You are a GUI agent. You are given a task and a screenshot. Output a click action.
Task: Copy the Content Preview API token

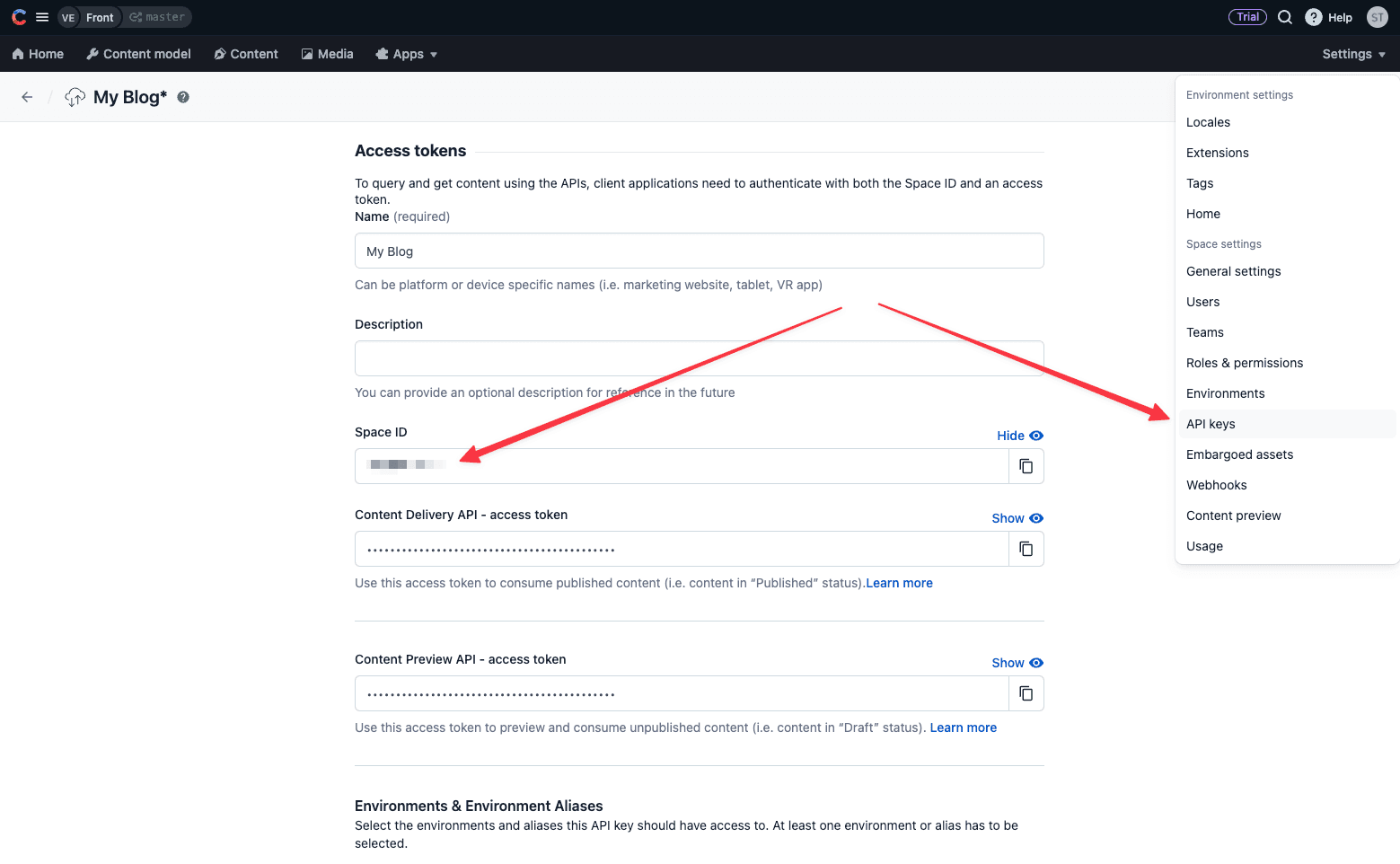click(x=1026, y=693)
